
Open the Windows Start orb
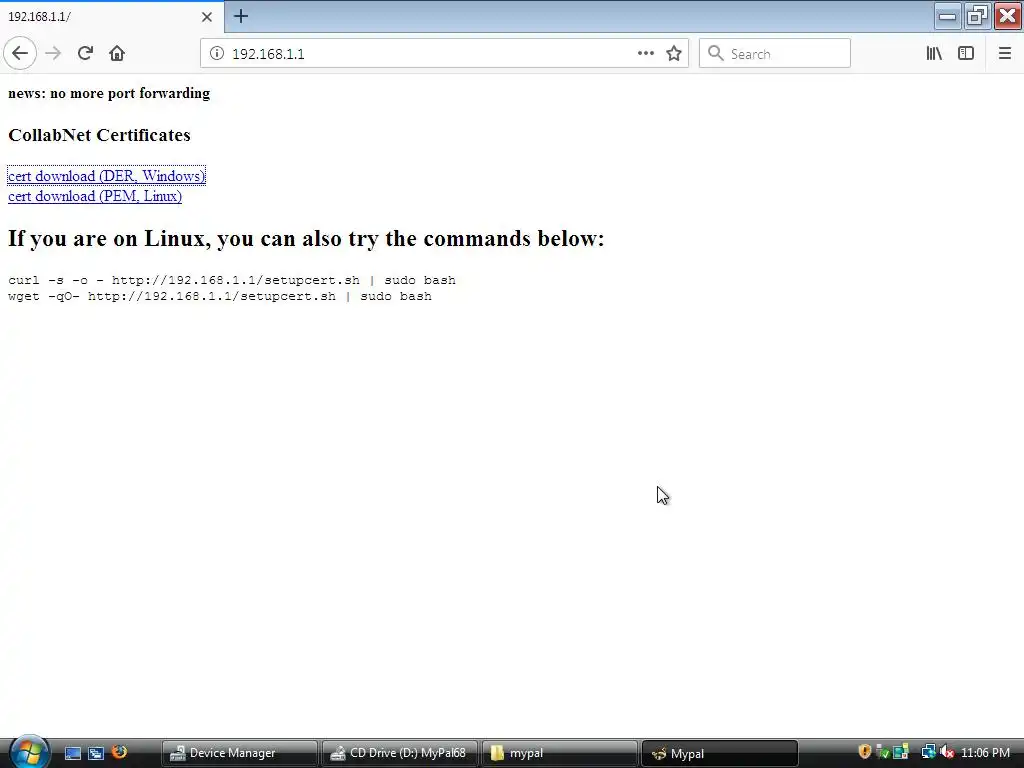click(x=28, y=752)
